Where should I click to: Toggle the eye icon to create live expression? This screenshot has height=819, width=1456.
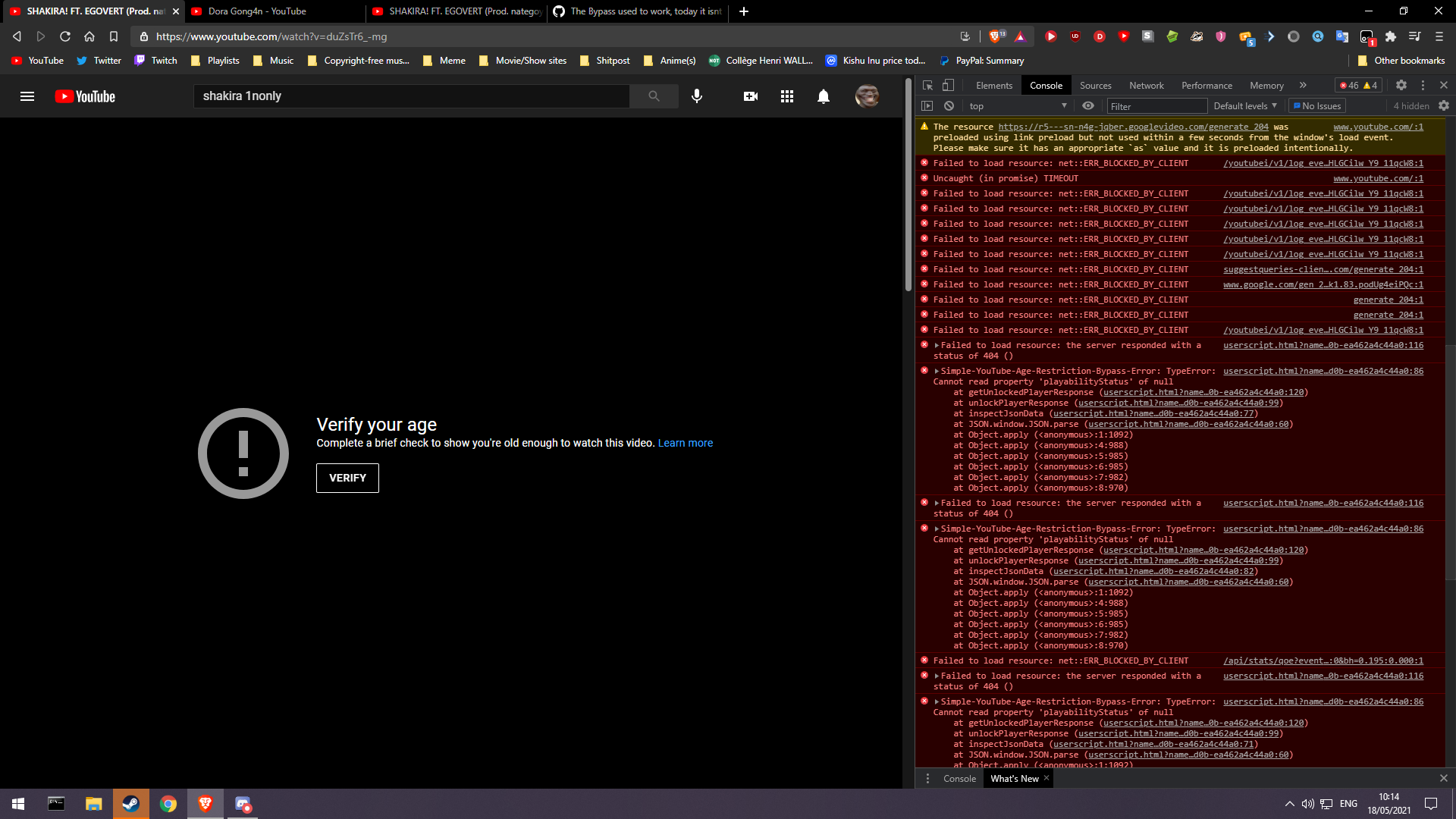click(x=1088, y=105)
